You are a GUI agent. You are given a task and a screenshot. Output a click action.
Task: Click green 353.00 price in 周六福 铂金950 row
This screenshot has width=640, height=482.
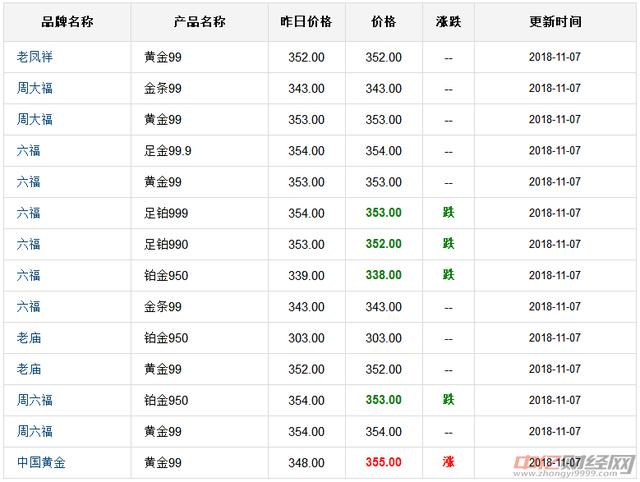pos(384,400)
